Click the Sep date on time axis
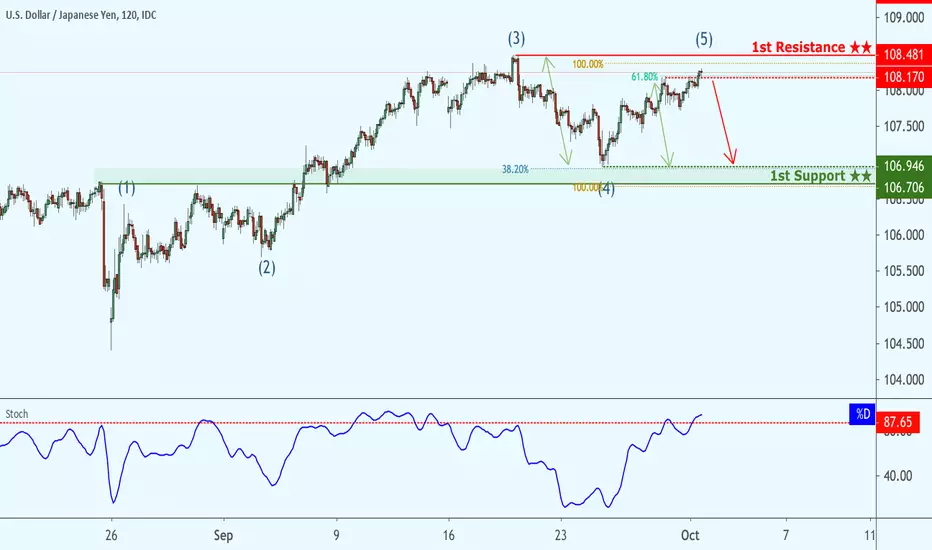The height and width of the screenshot is (550, 932). pos(223,535)
